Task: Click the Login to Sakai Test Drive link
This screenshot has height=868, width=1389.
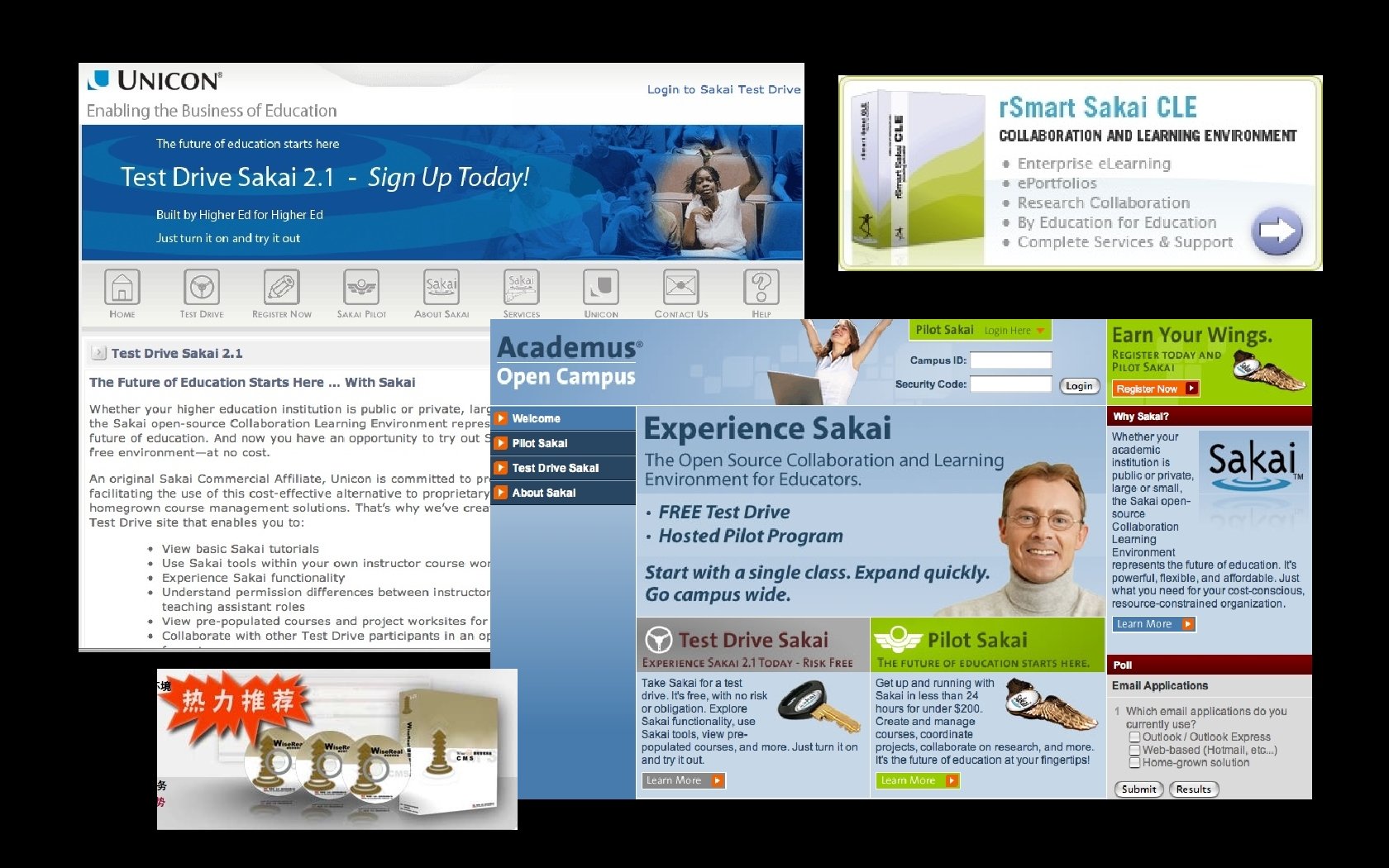Action: (x=723, y=89)
